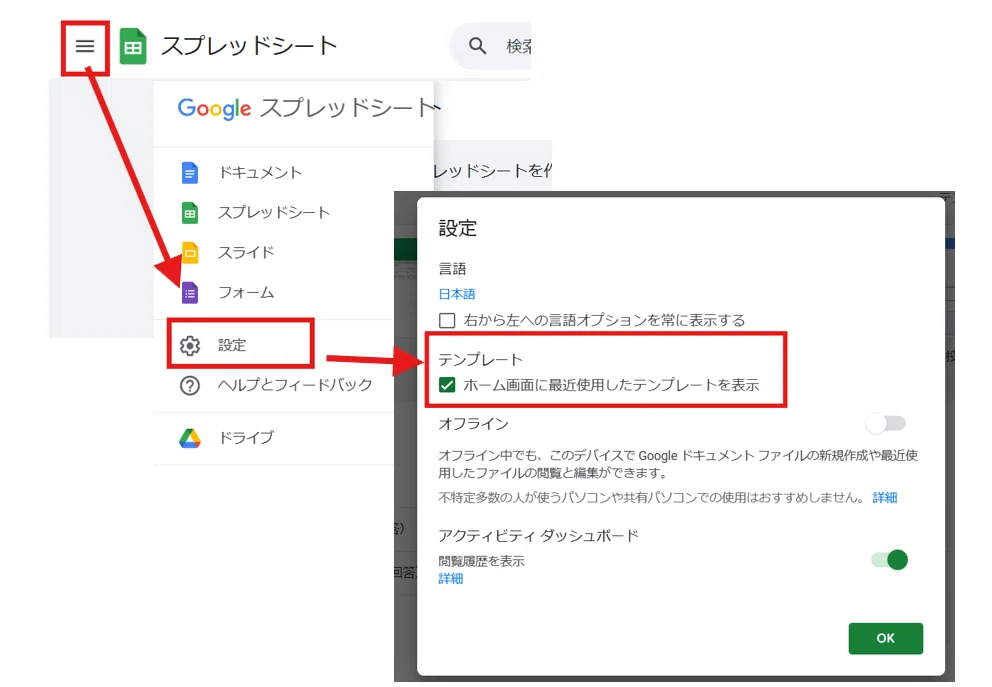The height and width of the screenshot is (687, 992).
Task: Click the Google Drive triangle icon
Action: coord(190,438)
